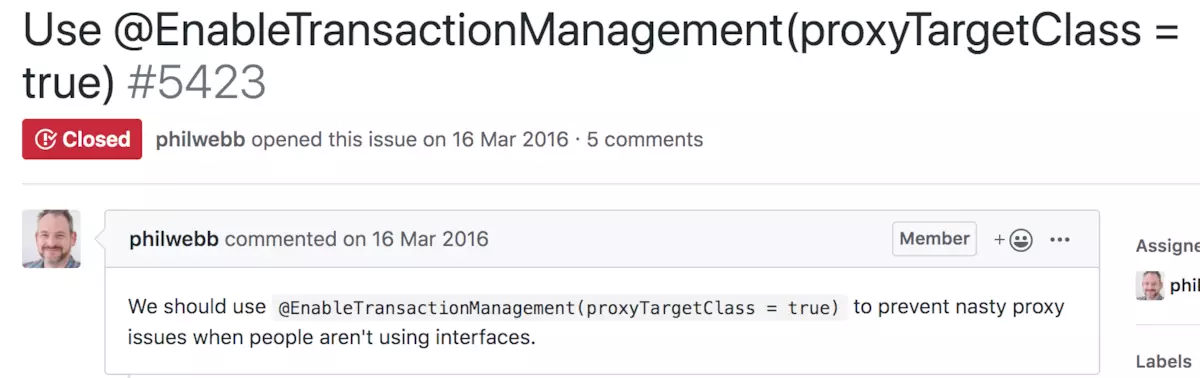Expand the Assignees sidebar section
The height and width of the screenshot is (378, 1200).
(1168, 246)
